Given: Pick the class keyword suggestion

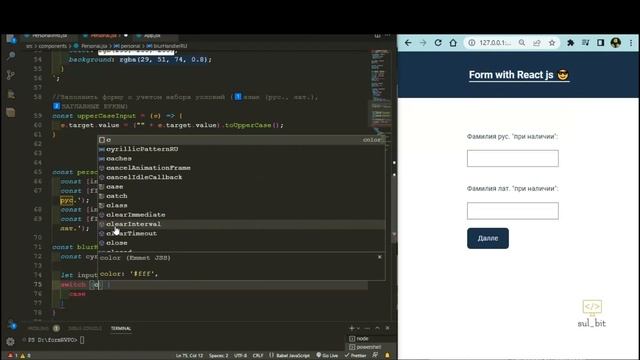Looking at the screenshot, I should pos(241,205).
